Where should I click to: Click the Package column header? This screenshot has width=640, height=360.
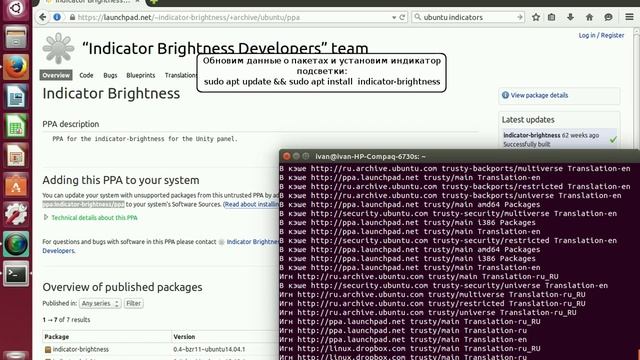click(x=57, y=337)
